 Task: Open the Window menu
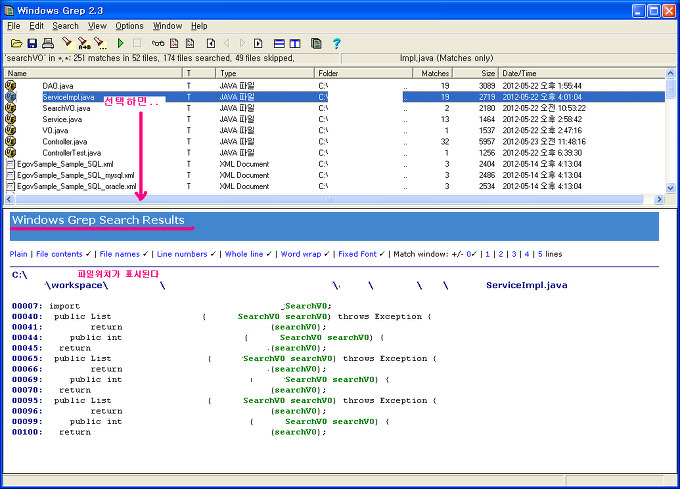(167, 26)
